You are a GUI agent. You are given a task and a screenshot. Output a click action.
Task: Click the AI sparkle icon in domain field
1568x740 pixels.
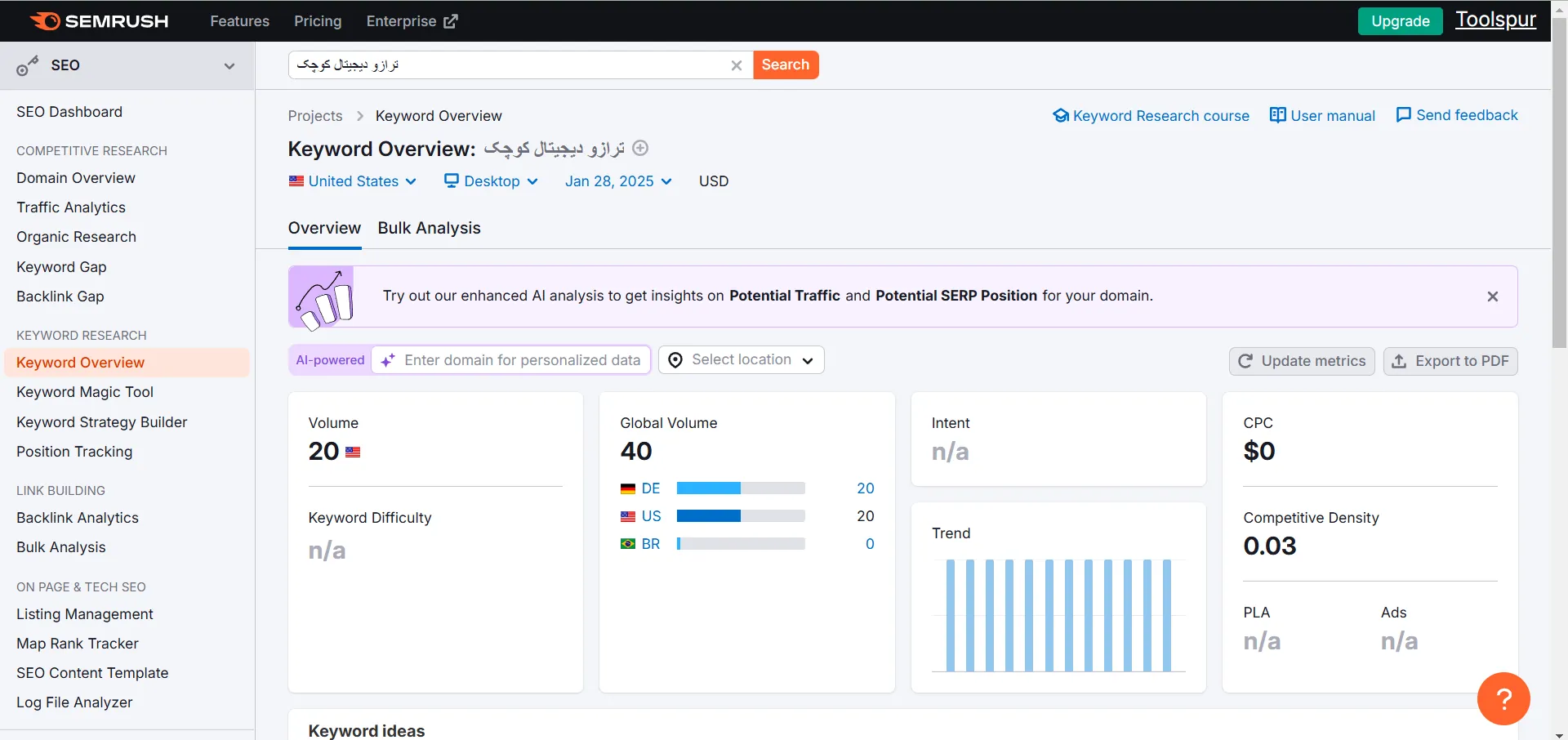click(388, 360)
